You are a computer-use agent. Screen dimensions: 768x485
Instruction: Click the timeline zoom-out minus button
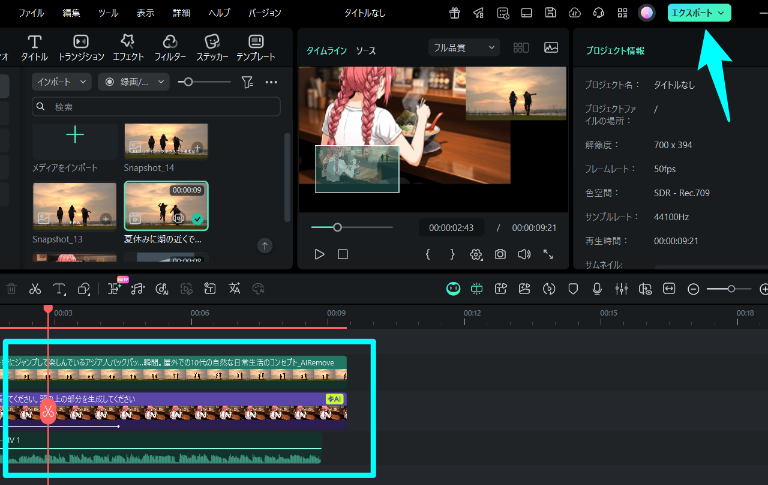coord(693,289)
